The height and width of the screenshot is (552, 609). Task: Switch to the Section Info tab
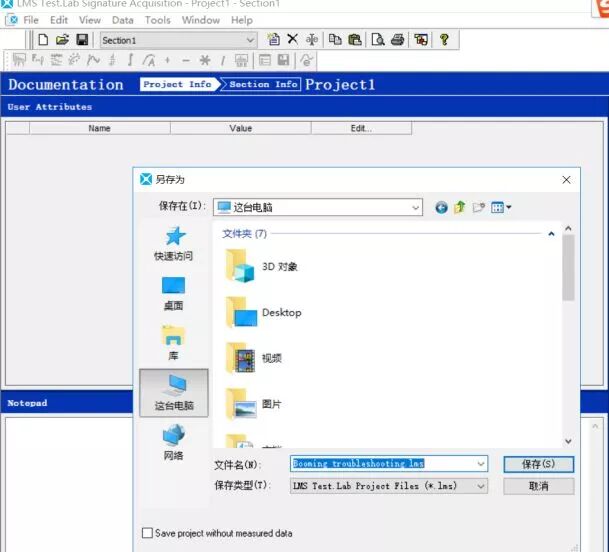(263, 84)
